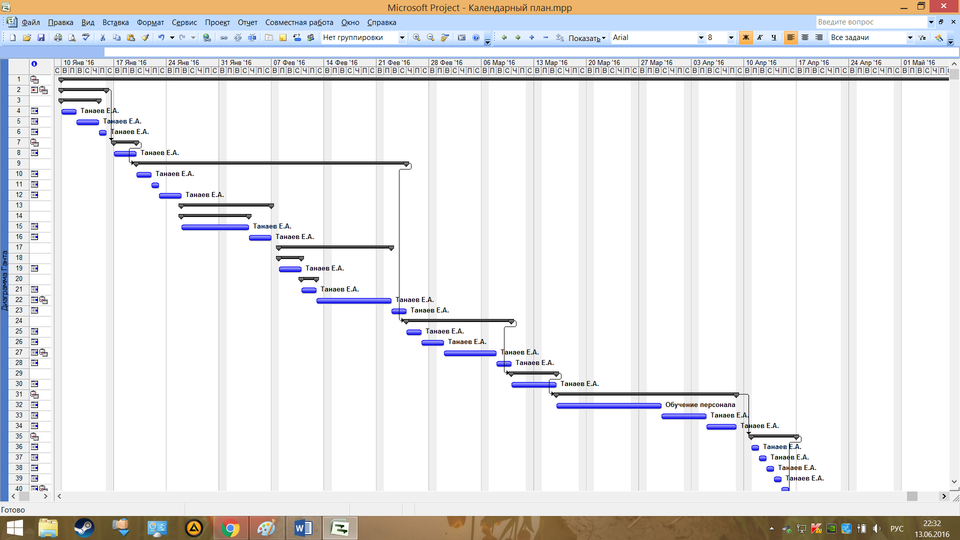The image size is (960, 540).
Task: Undo the last action
Action: point(162,38)
